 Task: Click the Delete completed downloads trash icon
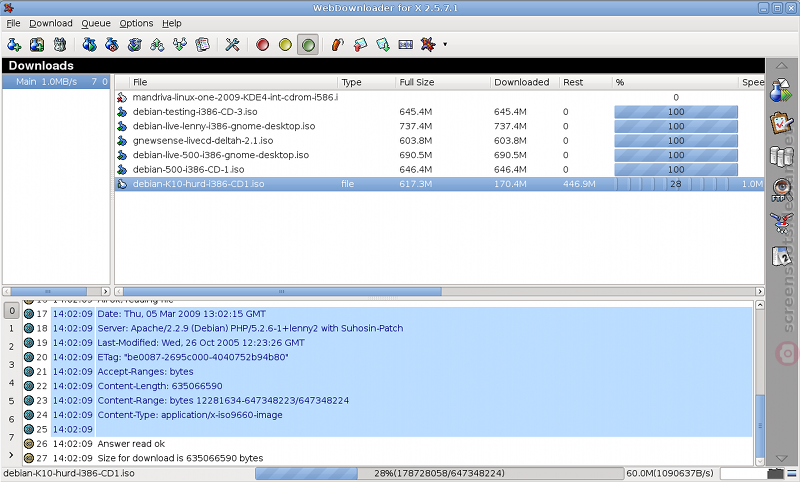point(135,45)
